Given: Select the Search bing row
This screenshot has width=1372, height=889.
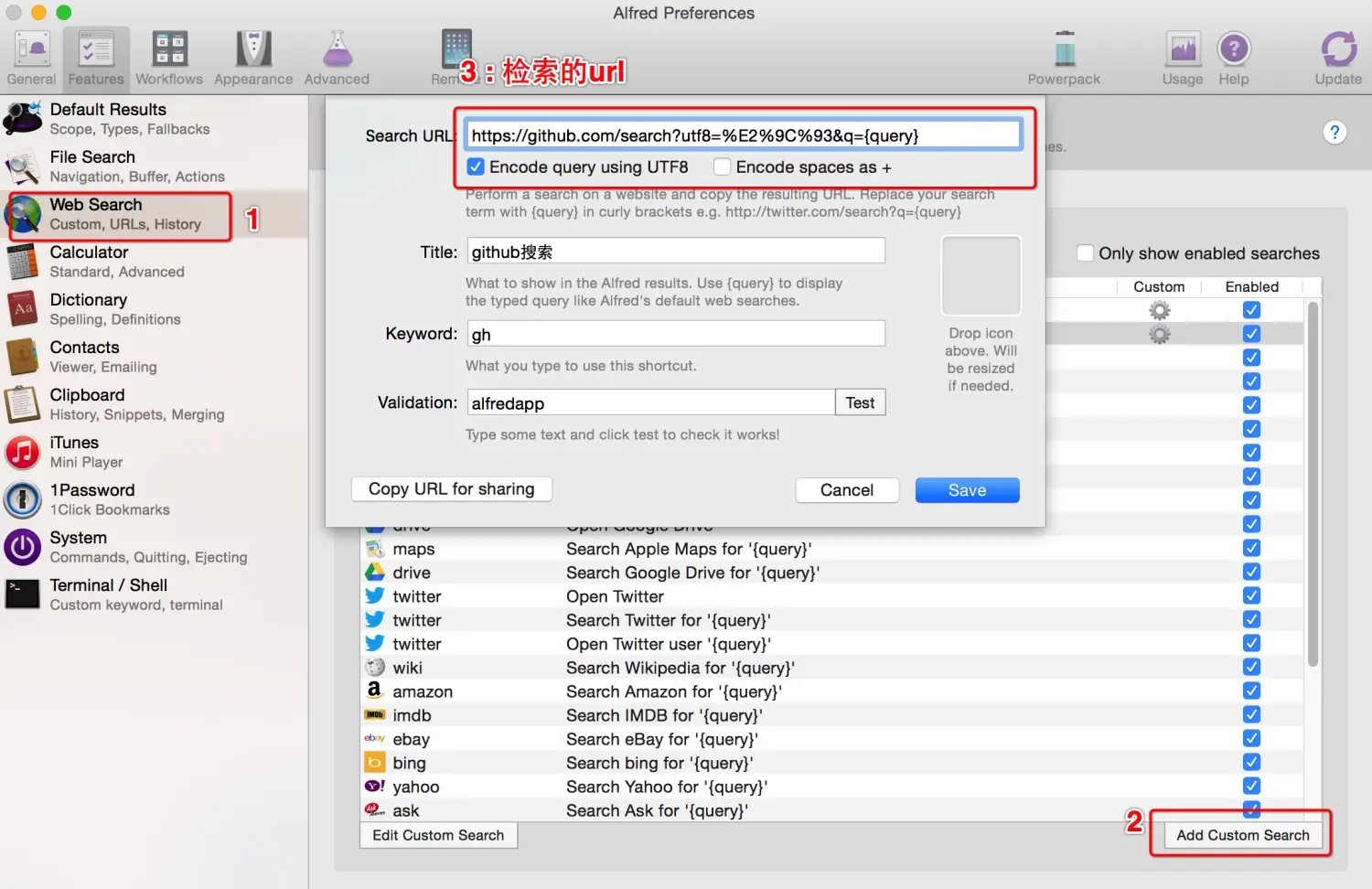Looking at the screenshot, I should [x=831, y=763].
